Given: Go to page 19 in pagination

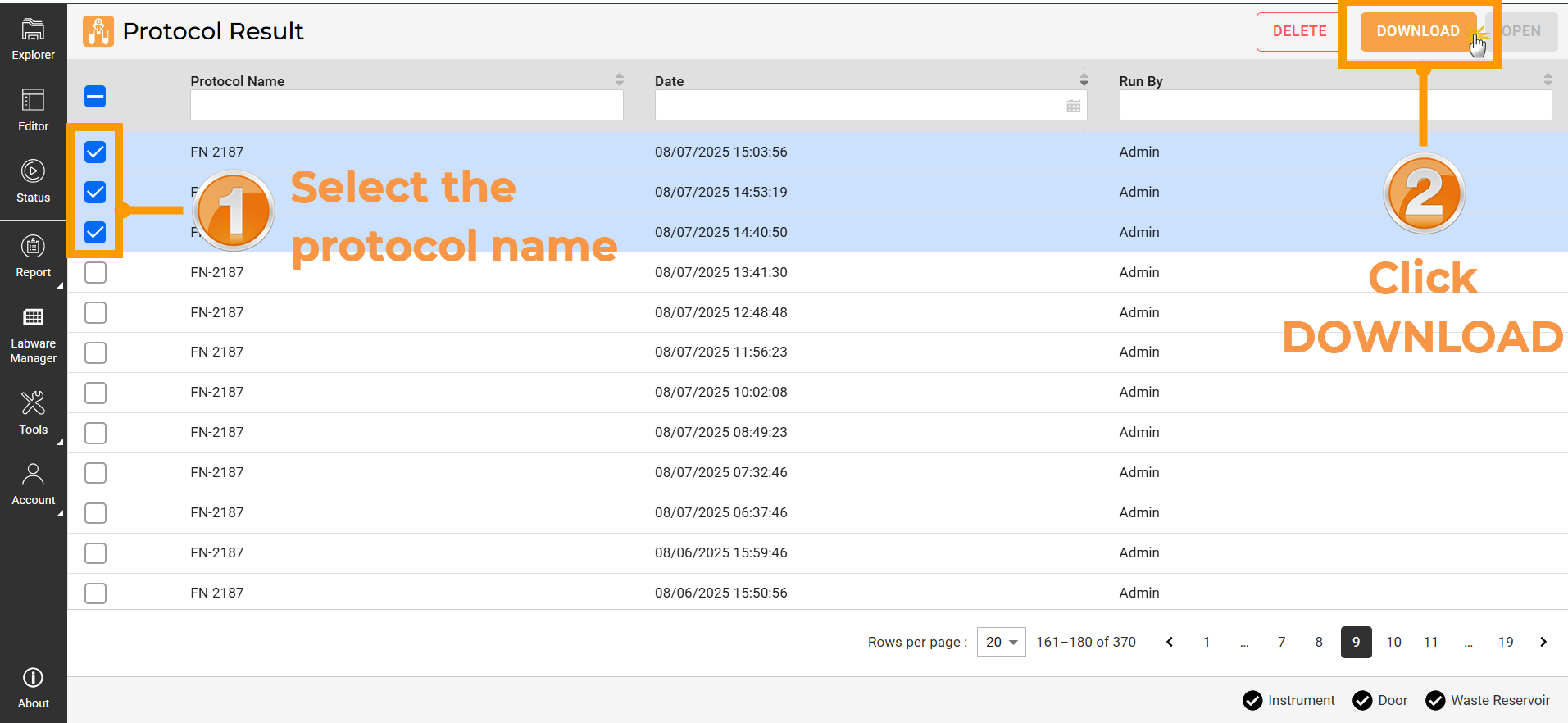Looking at the screenshot, I should [x=1506, y=642].
